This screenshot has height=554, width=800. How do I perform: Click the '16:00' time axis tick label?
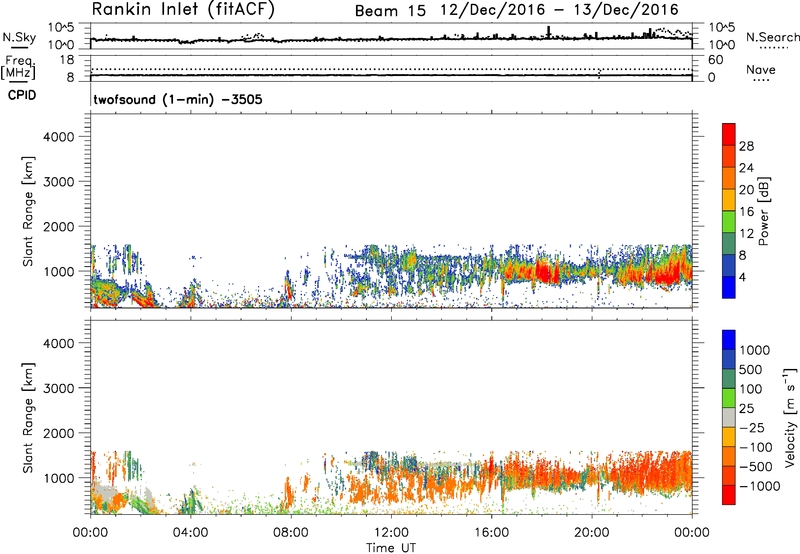[x=491, y=533]
